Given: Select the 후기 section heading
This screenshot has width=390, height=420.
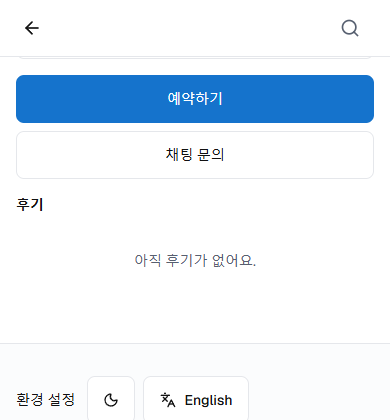Looking at the screenshot, I should [x=30, y=204].
